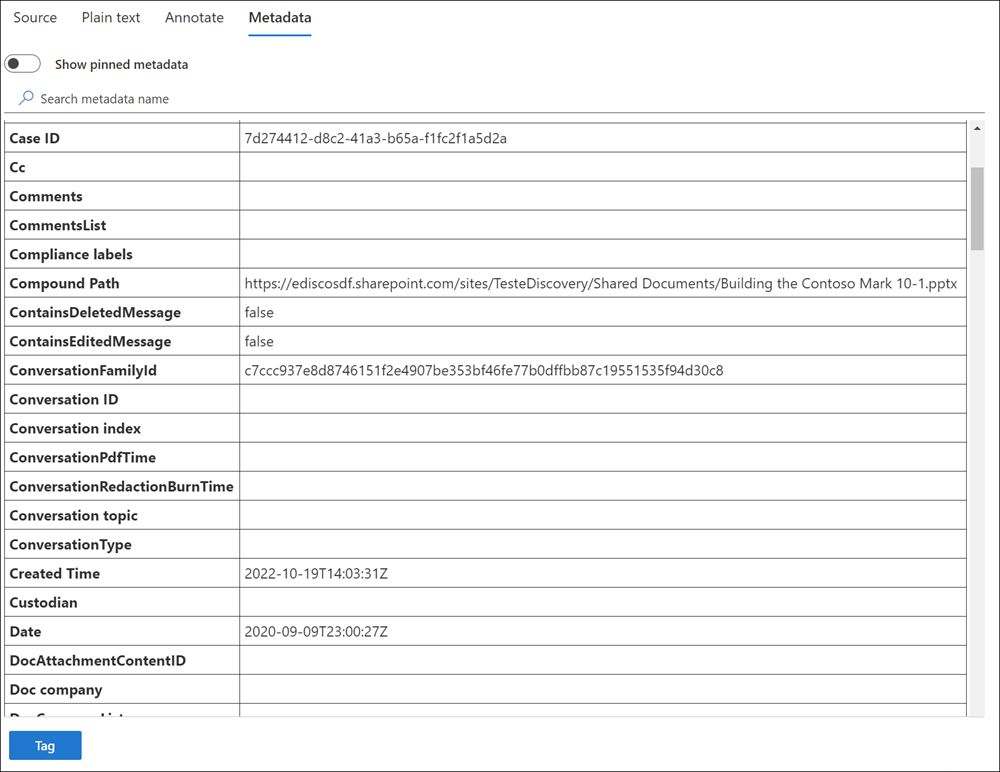Click the Date value 2020-09-09T23:00:27Z
Viewport: 1000px width, 772px height.
316,632
